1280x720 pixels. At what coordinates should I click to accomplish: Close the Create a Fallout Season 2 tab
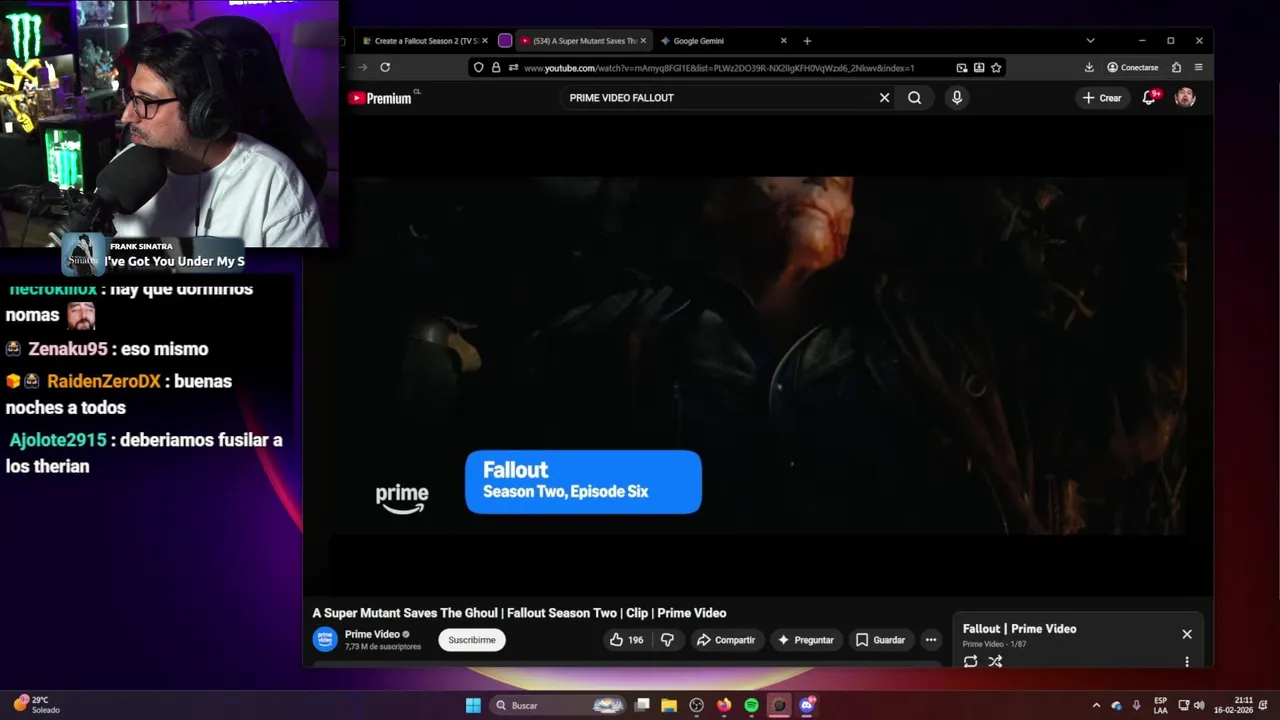pos(486,41)
